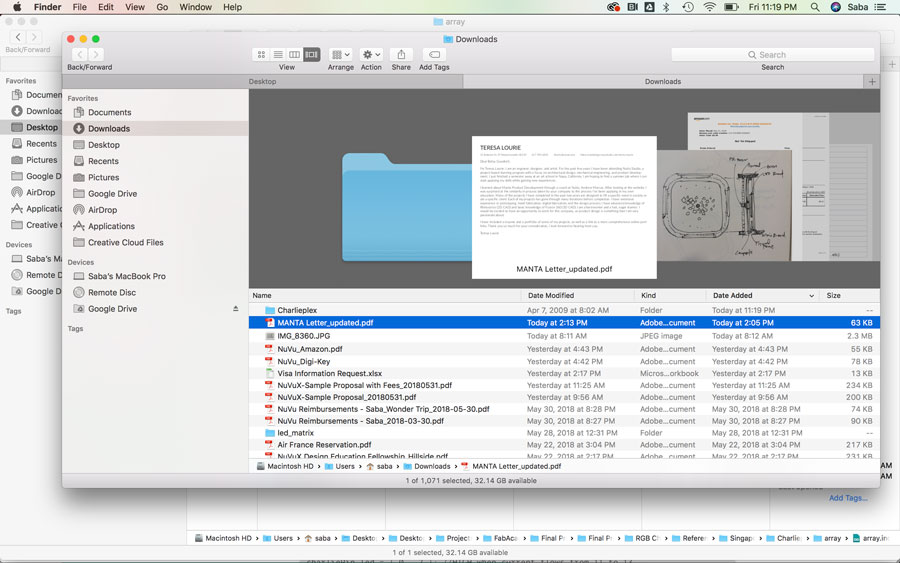
Task: Select Cover Flow view button
Action: [312, 55]
